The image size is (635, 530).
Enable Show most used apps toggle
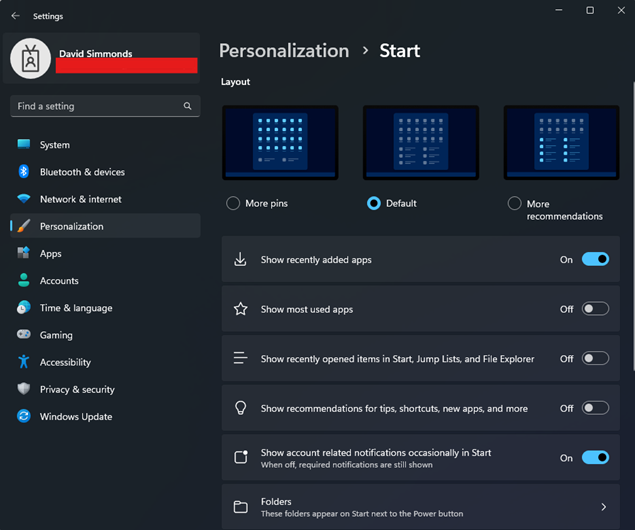[x=595, y=309]
